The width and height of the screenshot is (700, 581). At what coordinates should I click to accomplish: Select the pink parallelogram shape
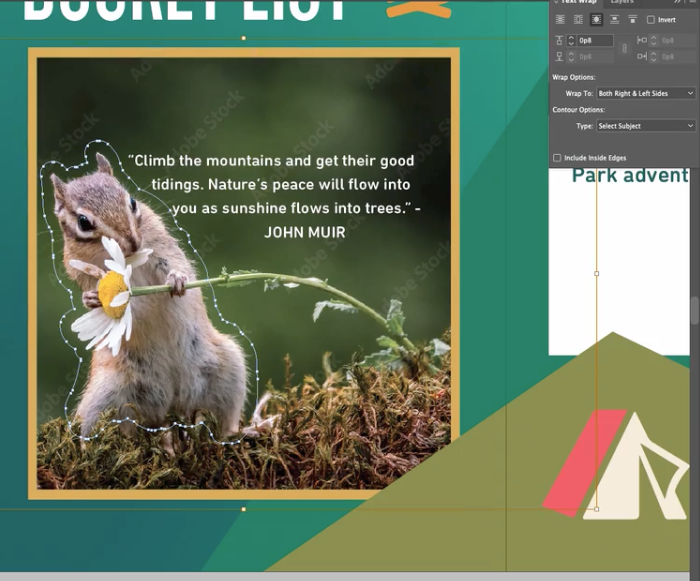(585, 463)
